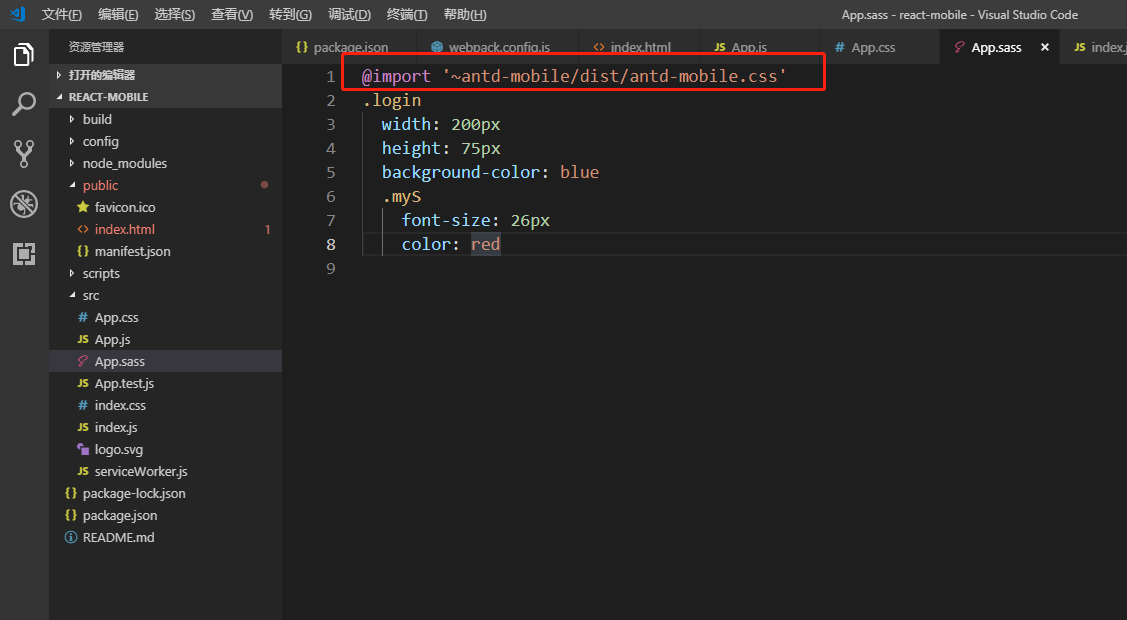Click the Sass icon on the App.sass tab
Screen dimensions: 1127x620
(957, 46)
